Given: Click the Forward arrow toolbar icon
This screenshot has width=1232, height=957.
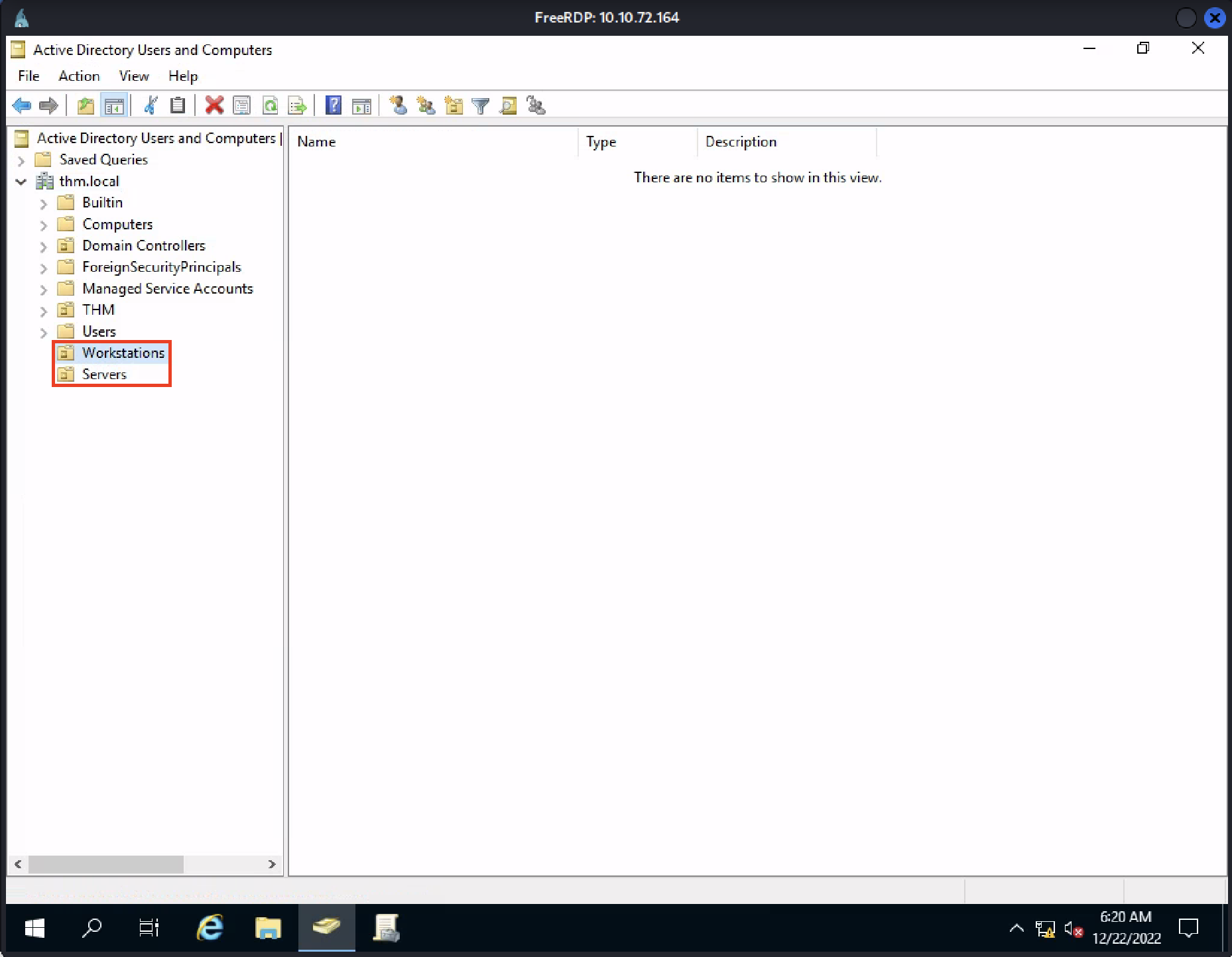Looking at the screenshot, I should click(x=48, y=105).
